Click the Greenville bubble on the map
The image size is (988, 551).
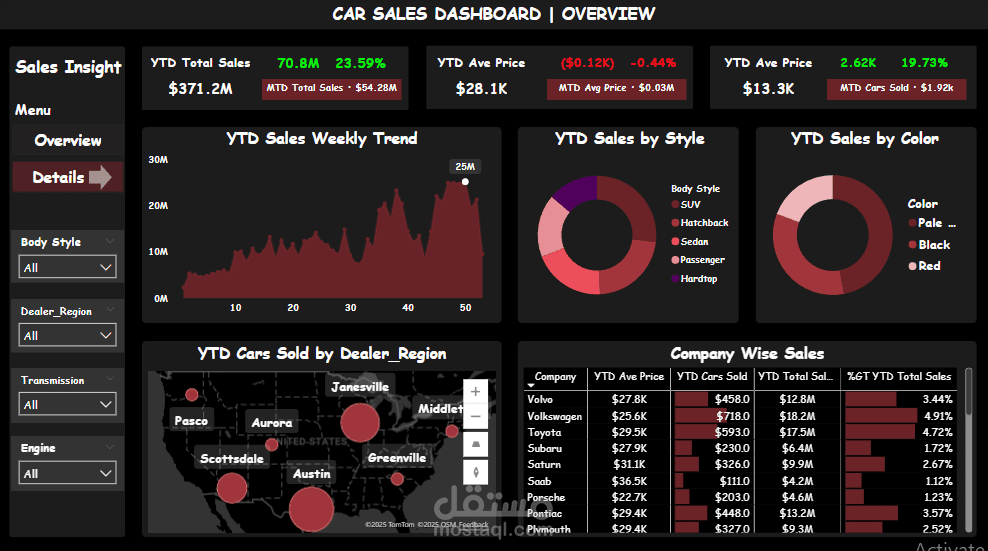(397, 478)
